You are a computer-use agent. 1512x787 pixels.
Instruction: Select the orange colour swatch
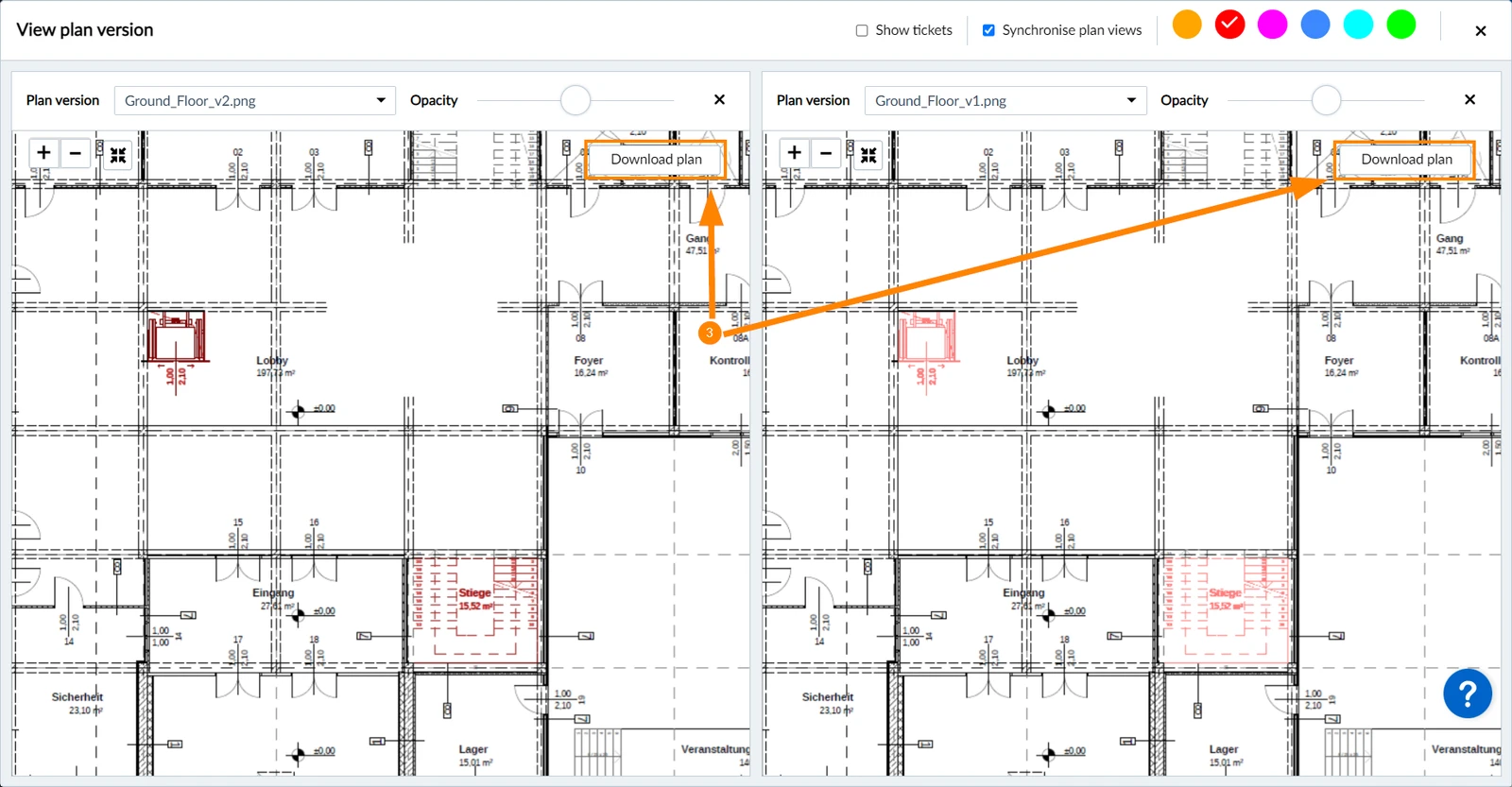[x=1187, y=25]
